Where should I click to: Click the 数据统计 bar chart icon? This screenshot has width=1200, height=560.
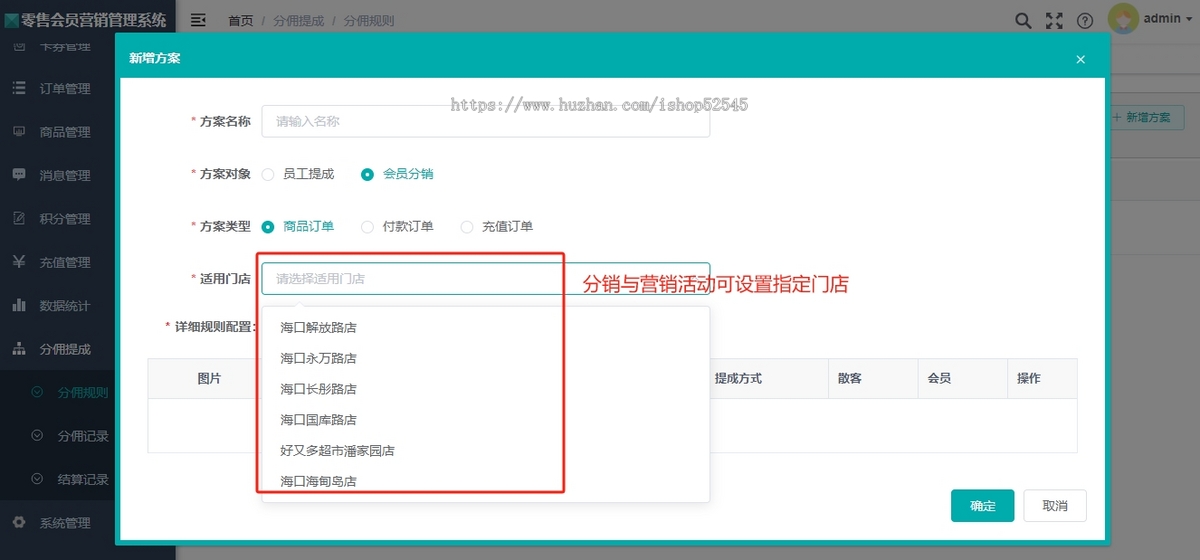pos(19,305)
